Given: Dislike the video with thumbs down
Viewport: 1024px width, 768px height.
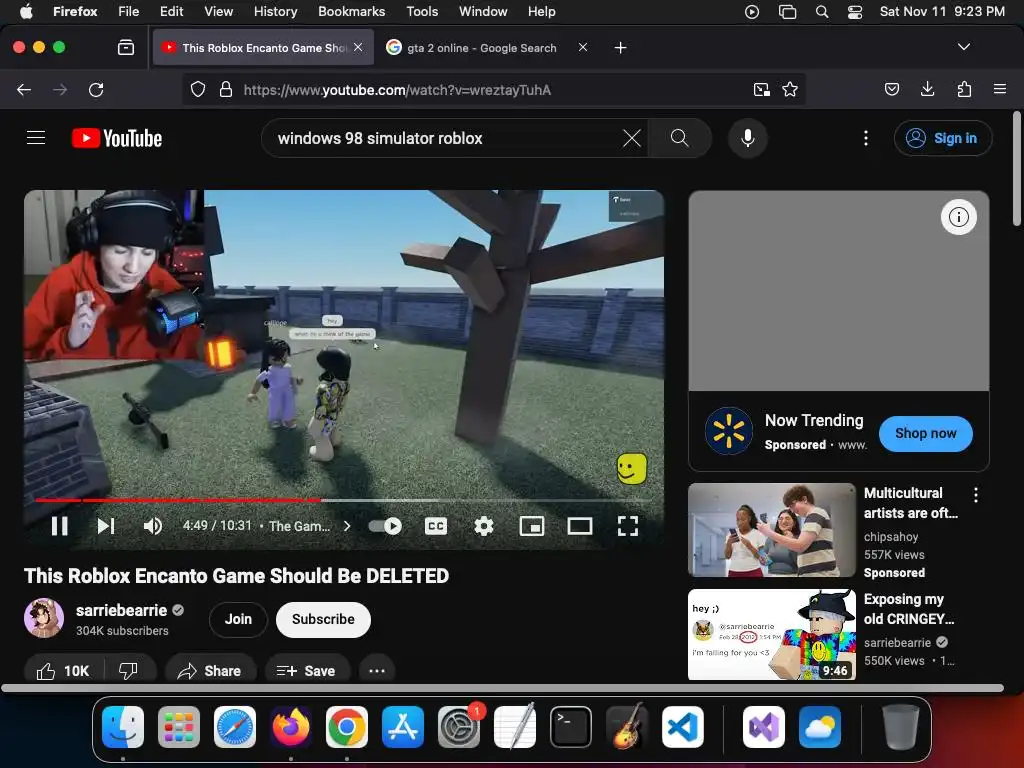Looking at the screenshot, I should pos(129,671).
